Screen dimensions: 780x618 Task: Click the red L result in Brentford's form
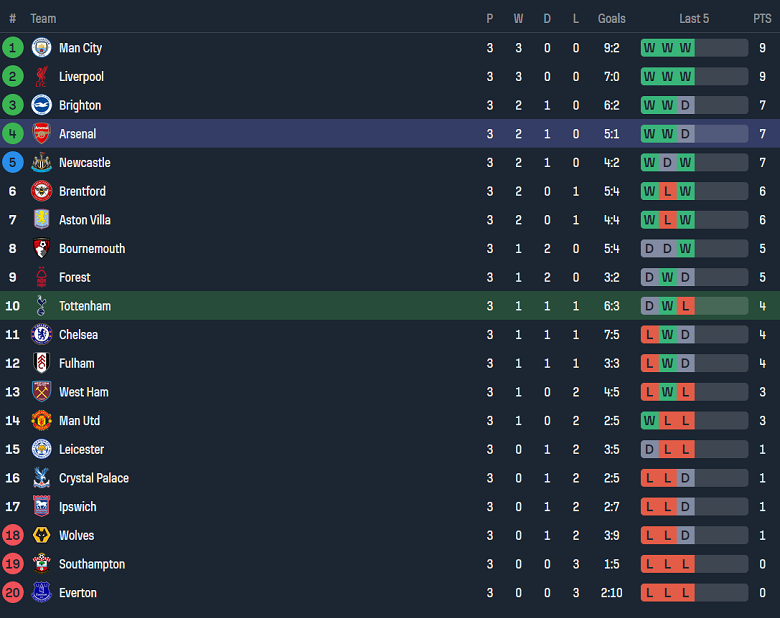pos(667,192)
